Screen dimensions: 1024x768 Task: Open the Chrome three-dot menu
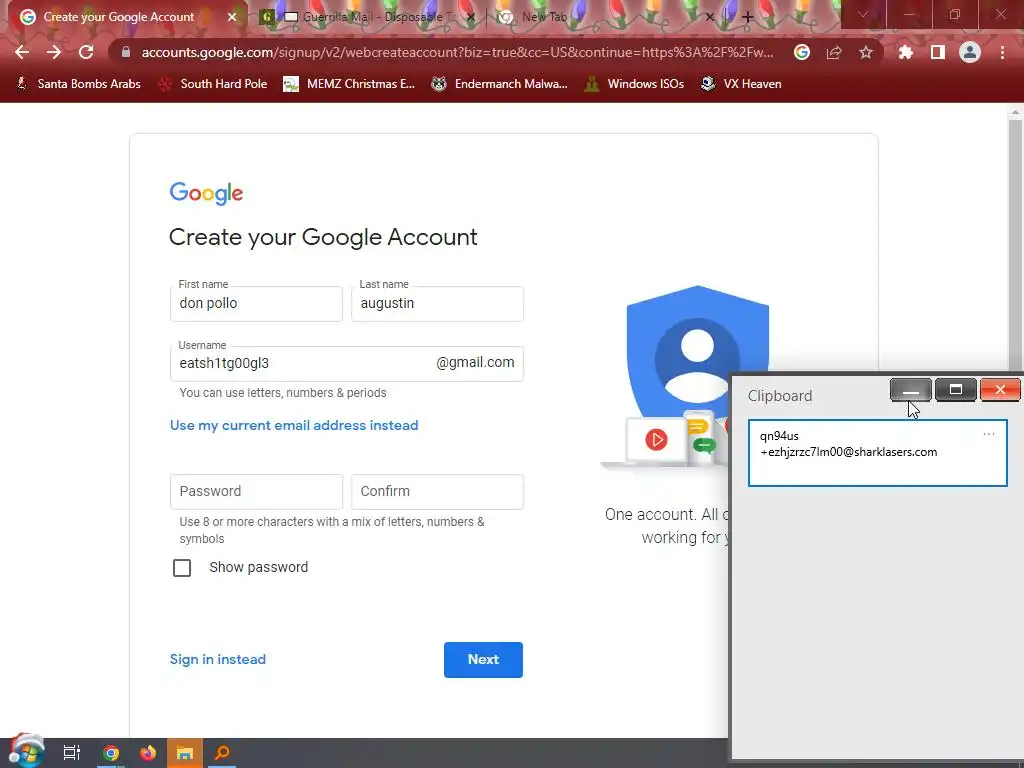[x=1002, y=52]
